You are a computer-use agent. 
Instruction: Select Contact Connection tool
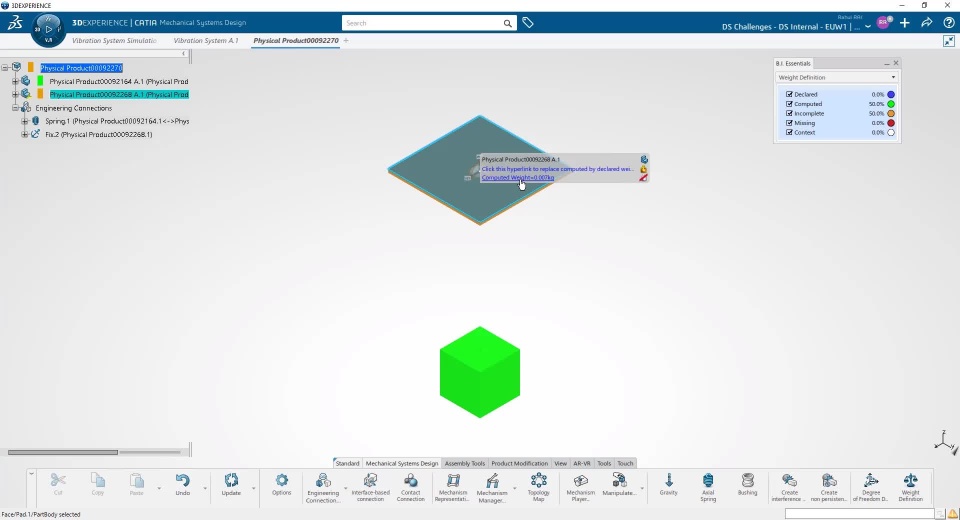coord(411,488)
